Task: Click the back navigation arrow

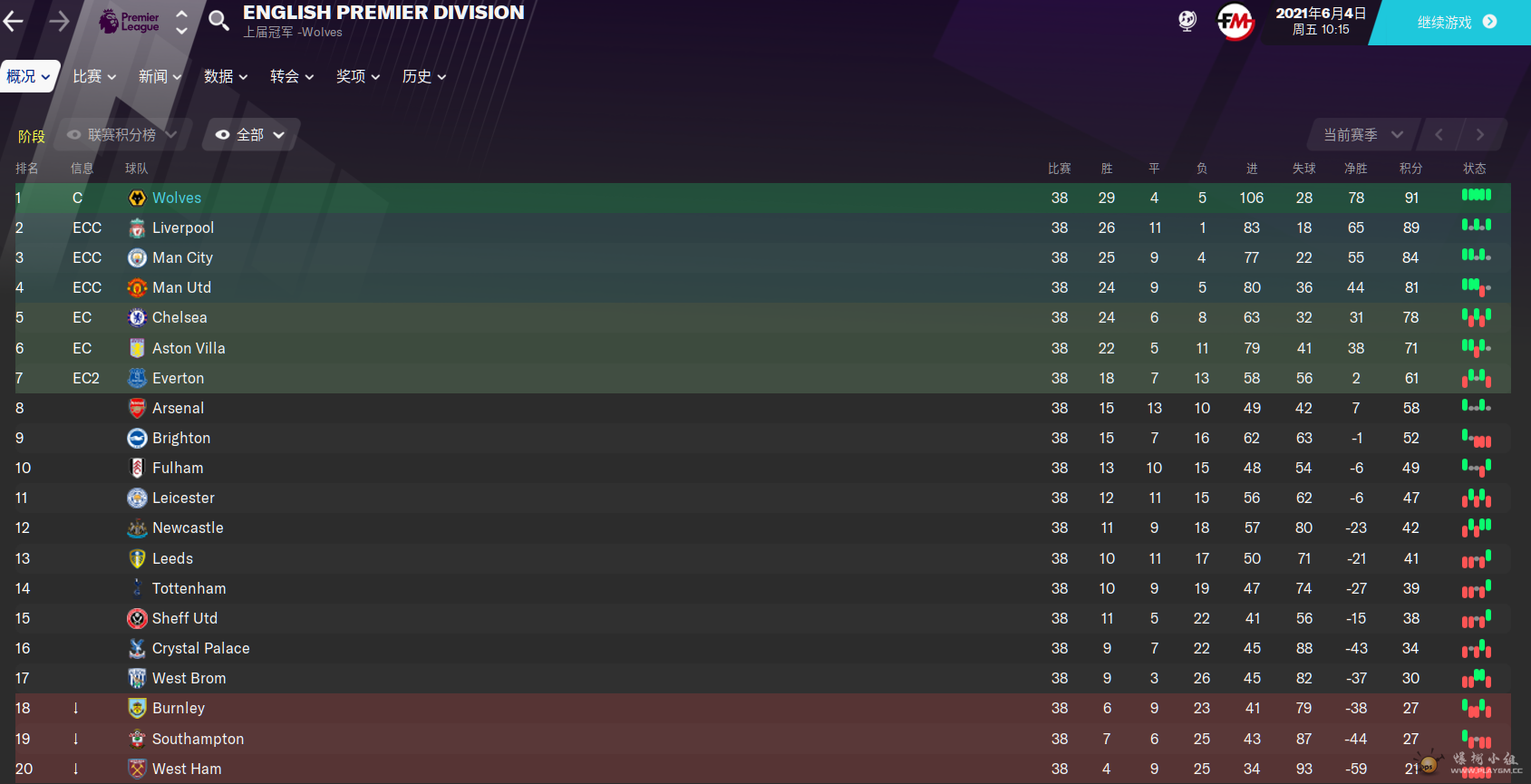Action: pyautogui.click(x=13, y=21)
